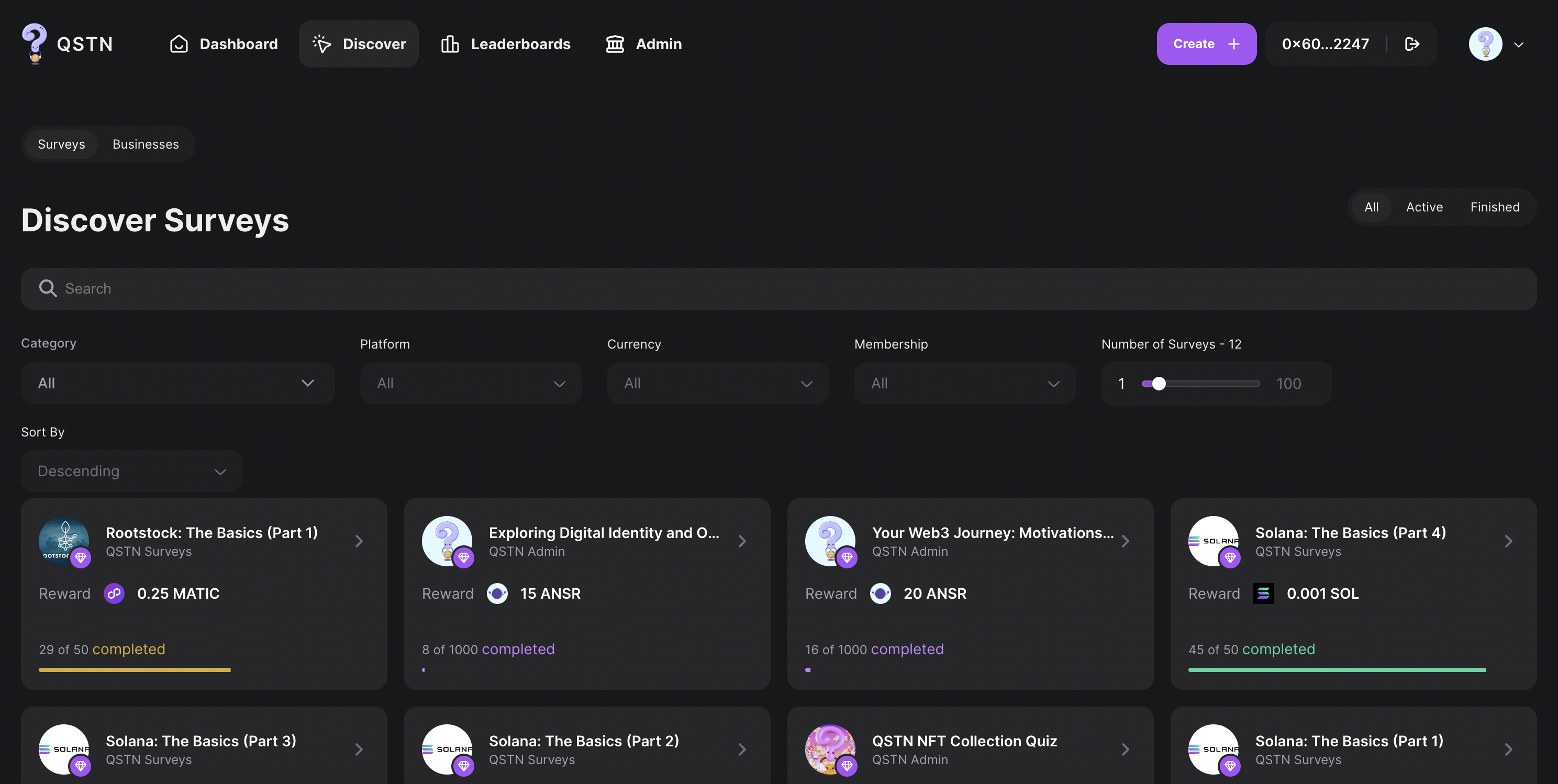Viewport: 1558px width, 784px height.
Task: Show only Active surveys
Action: click(x=1424, y=207)
